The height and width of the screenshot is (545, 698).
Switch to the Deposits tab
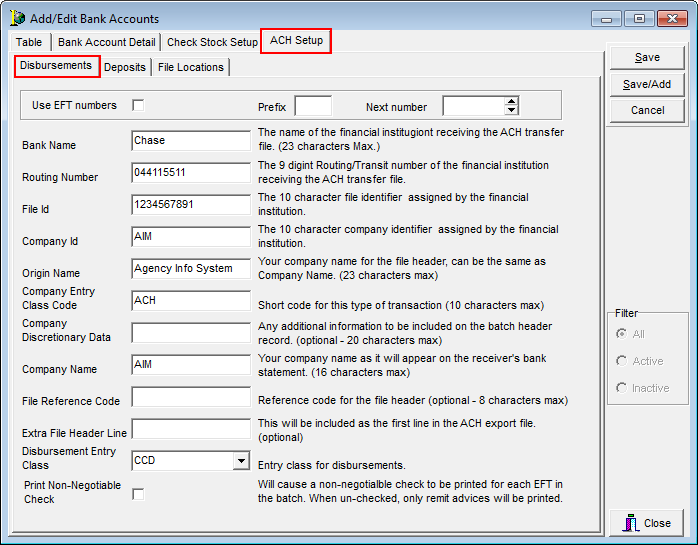coord(125,67)
